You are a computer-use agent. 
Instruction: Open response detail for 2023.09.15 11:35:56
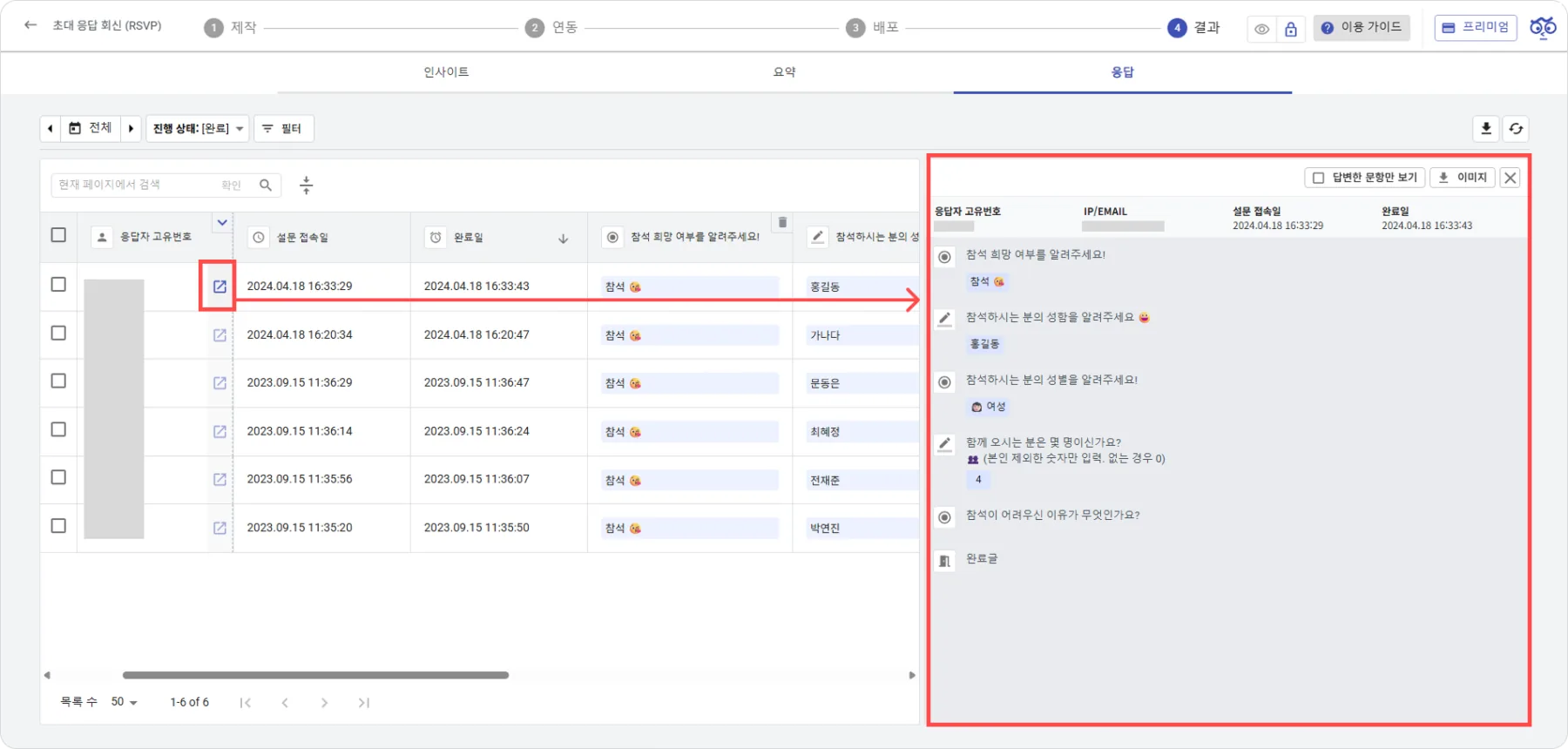[220, 480]
